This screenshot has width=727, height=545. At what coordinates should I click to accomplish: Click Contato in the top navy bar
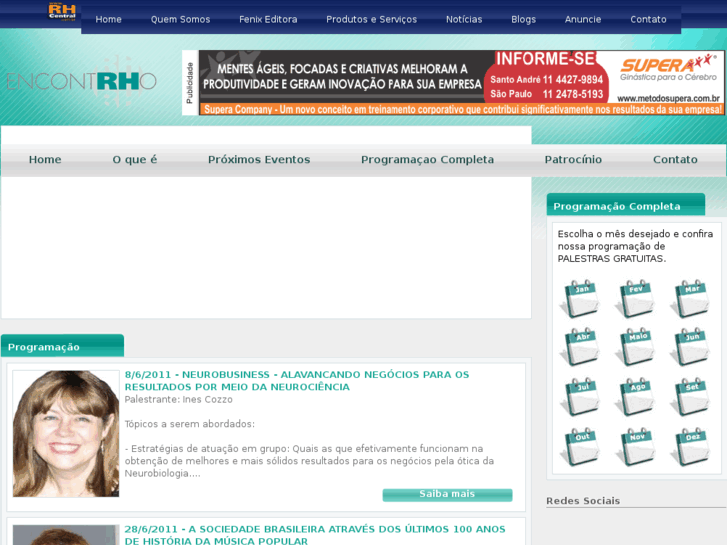[648, 19]
